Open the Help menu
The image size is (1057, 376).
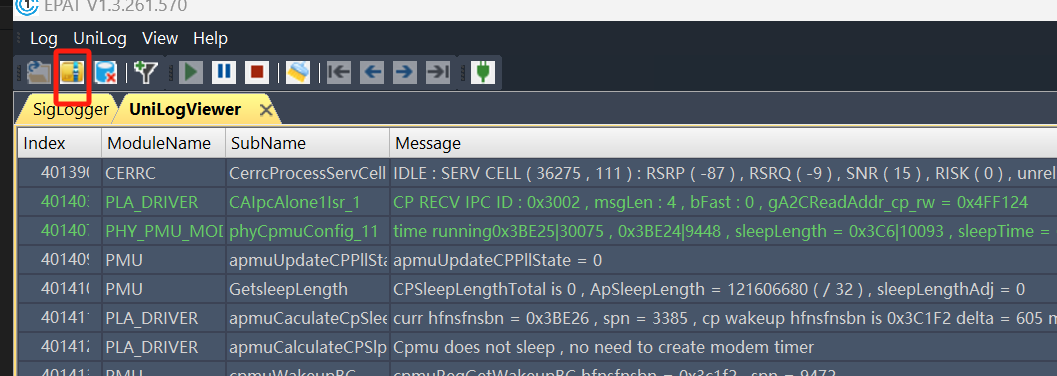pyautogui.click(x=210, y=38)
